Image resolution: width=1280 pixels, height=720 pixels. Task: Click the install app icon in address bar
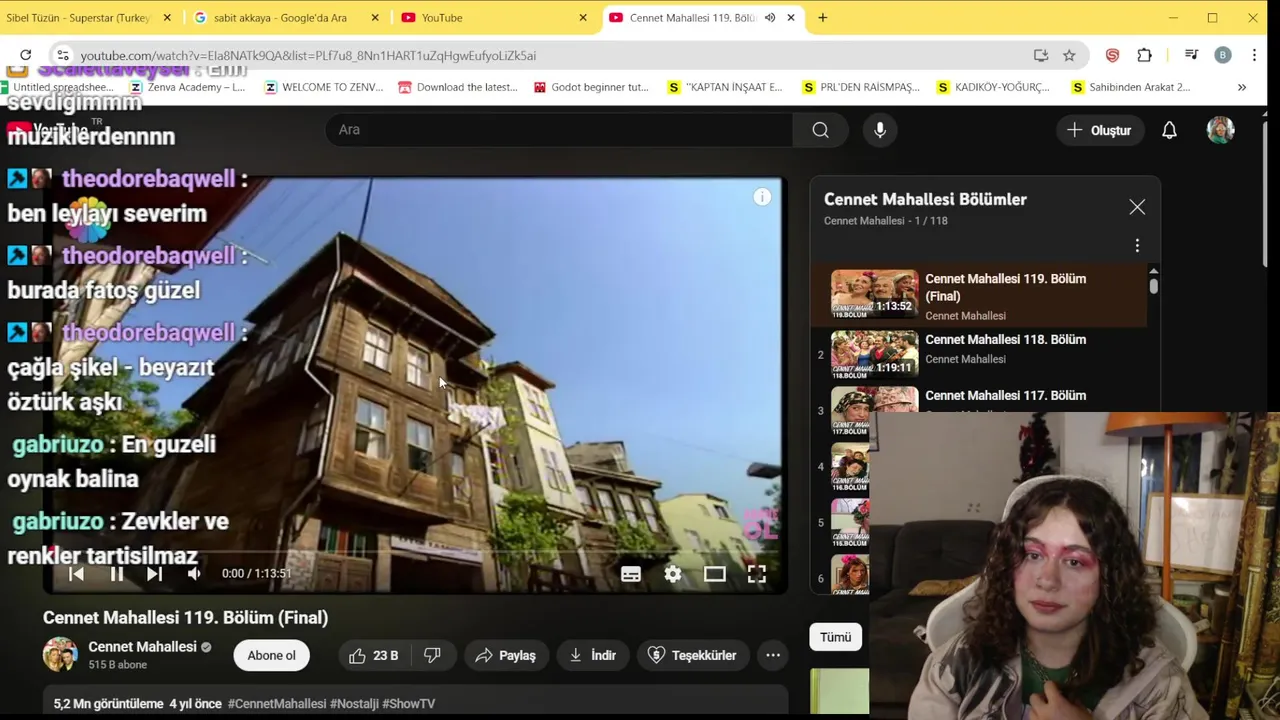pyautogui.click(x=1041, y=55)
